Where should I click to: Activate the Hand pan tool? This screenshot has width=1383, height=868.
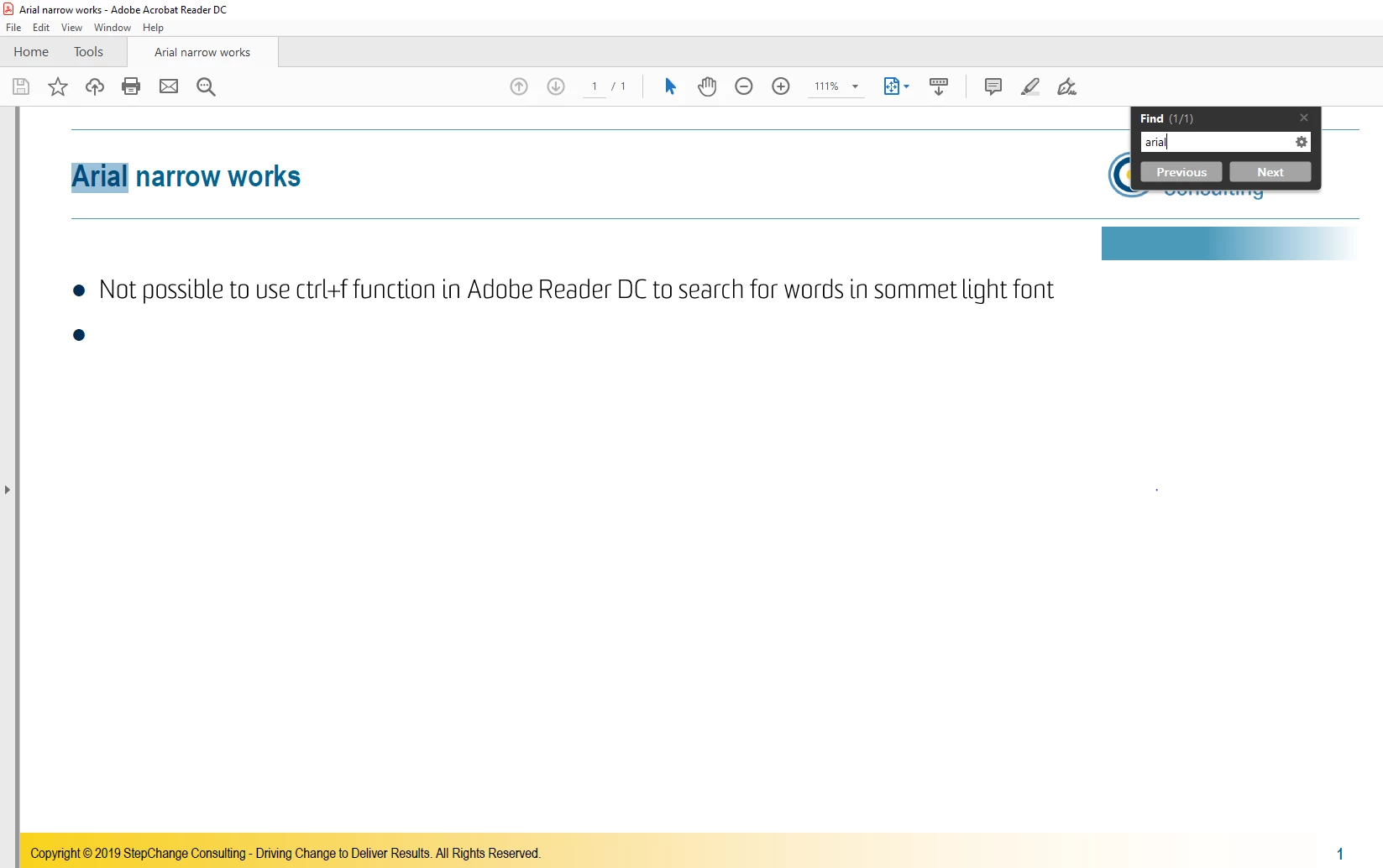[707, 86]
